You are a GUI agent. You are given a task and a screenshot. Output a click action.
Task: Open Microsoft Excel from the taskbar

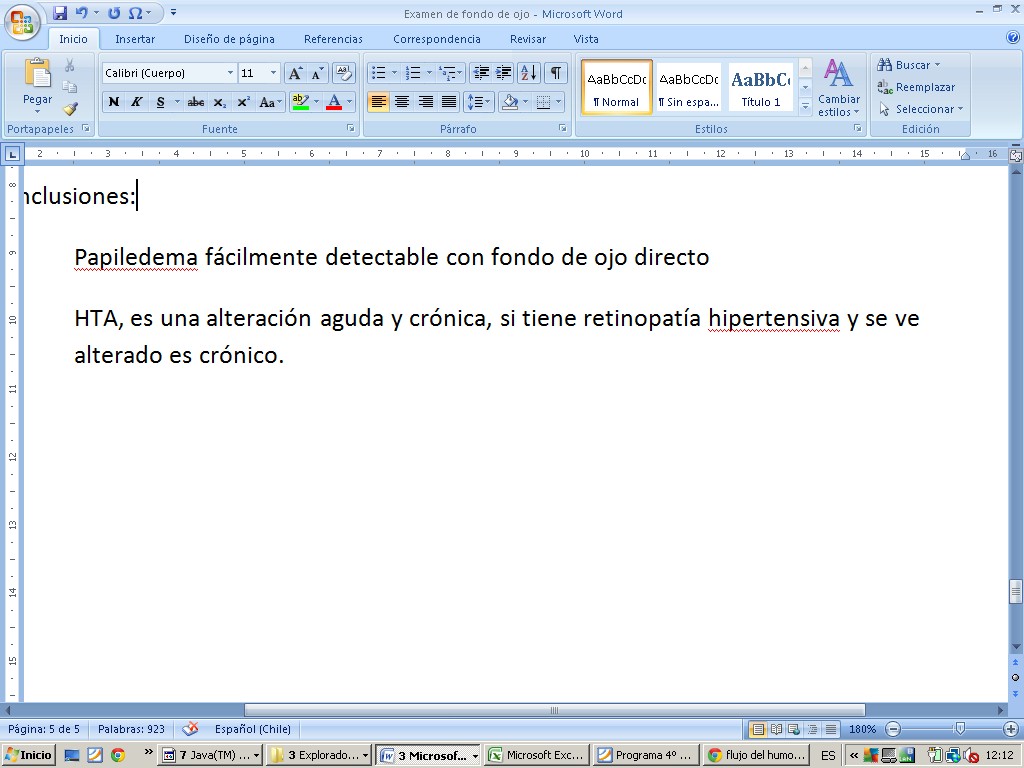point(535,756)
